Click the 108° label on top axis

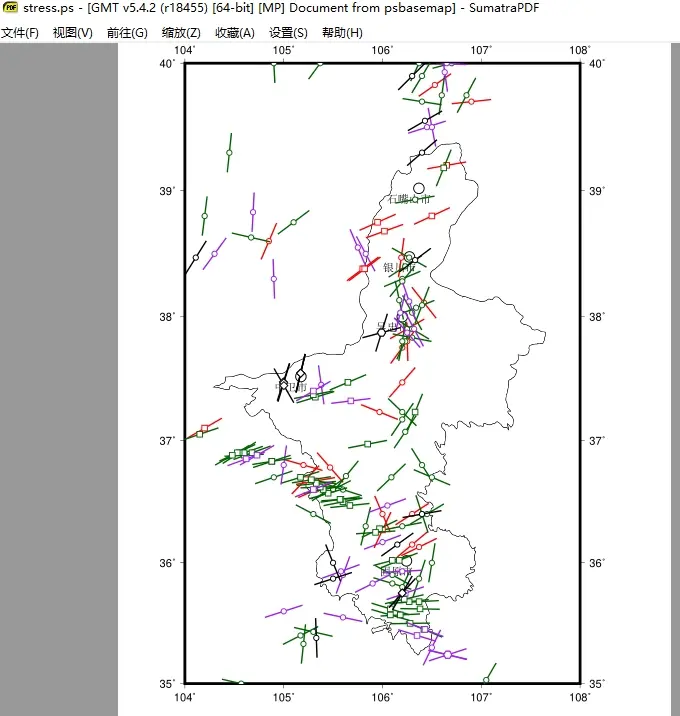(x=580, y=51)
